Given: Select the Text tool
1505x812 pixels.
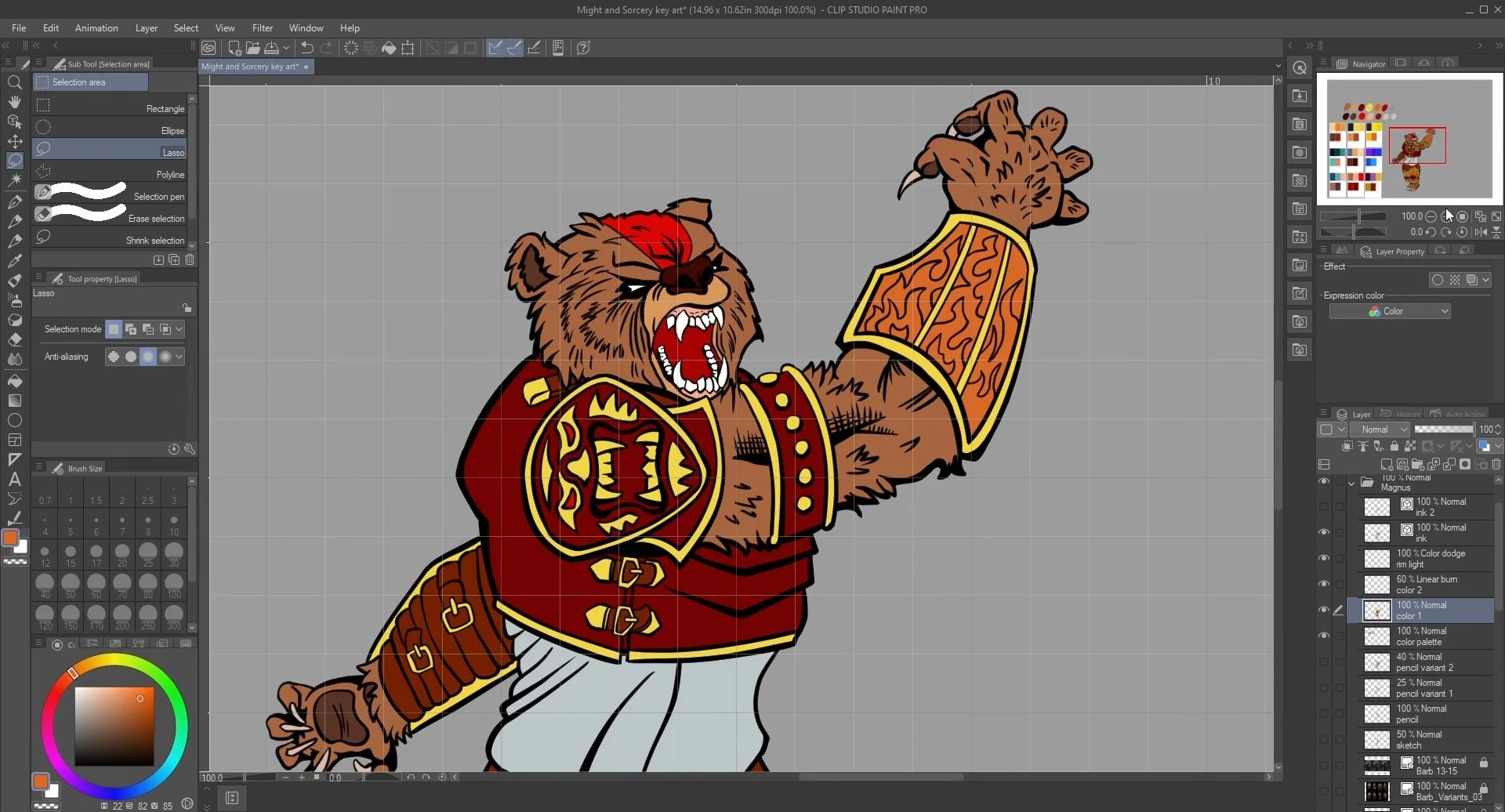Looking at the screenshot, I should [15, 479].
